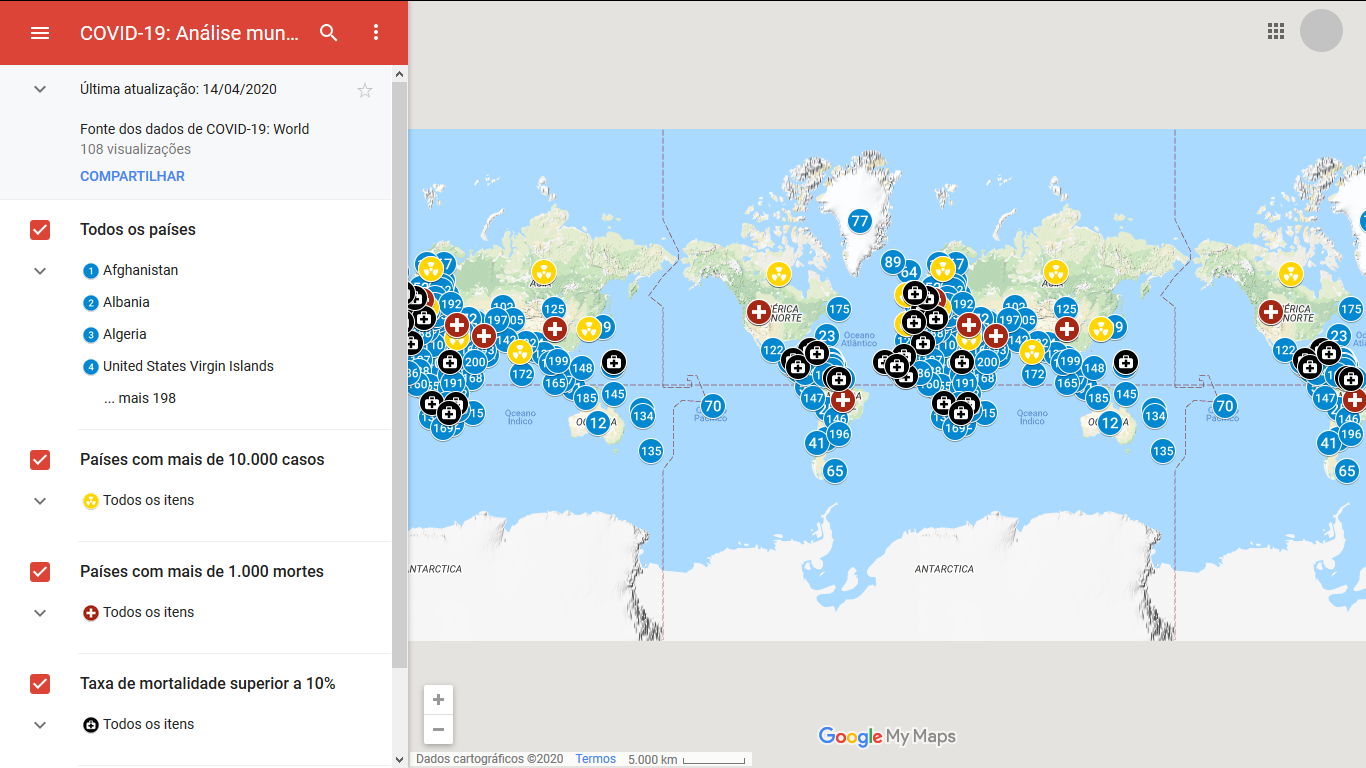
Task: Star this map as favorite
Action: coord(365,91)
